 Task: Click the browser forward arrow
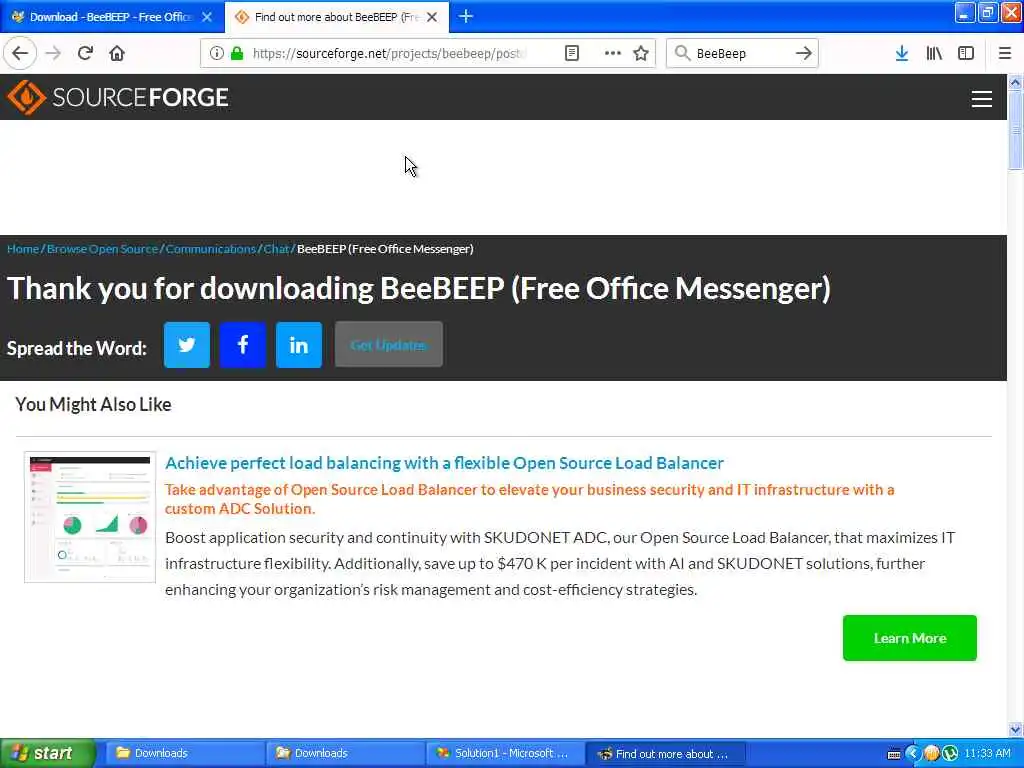point(53,53)
